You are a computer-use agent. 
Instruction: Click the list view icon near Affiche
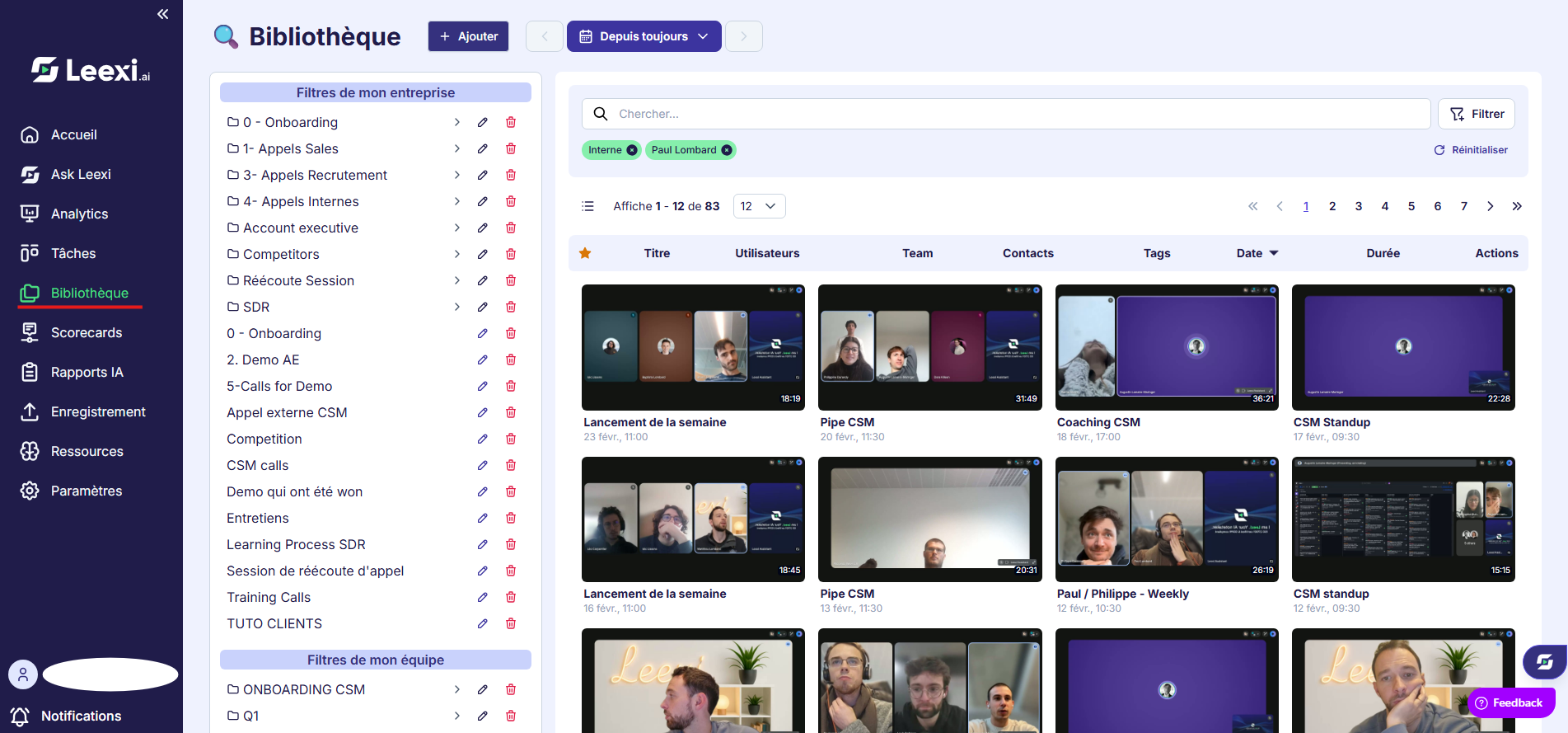tap(587, 206)
